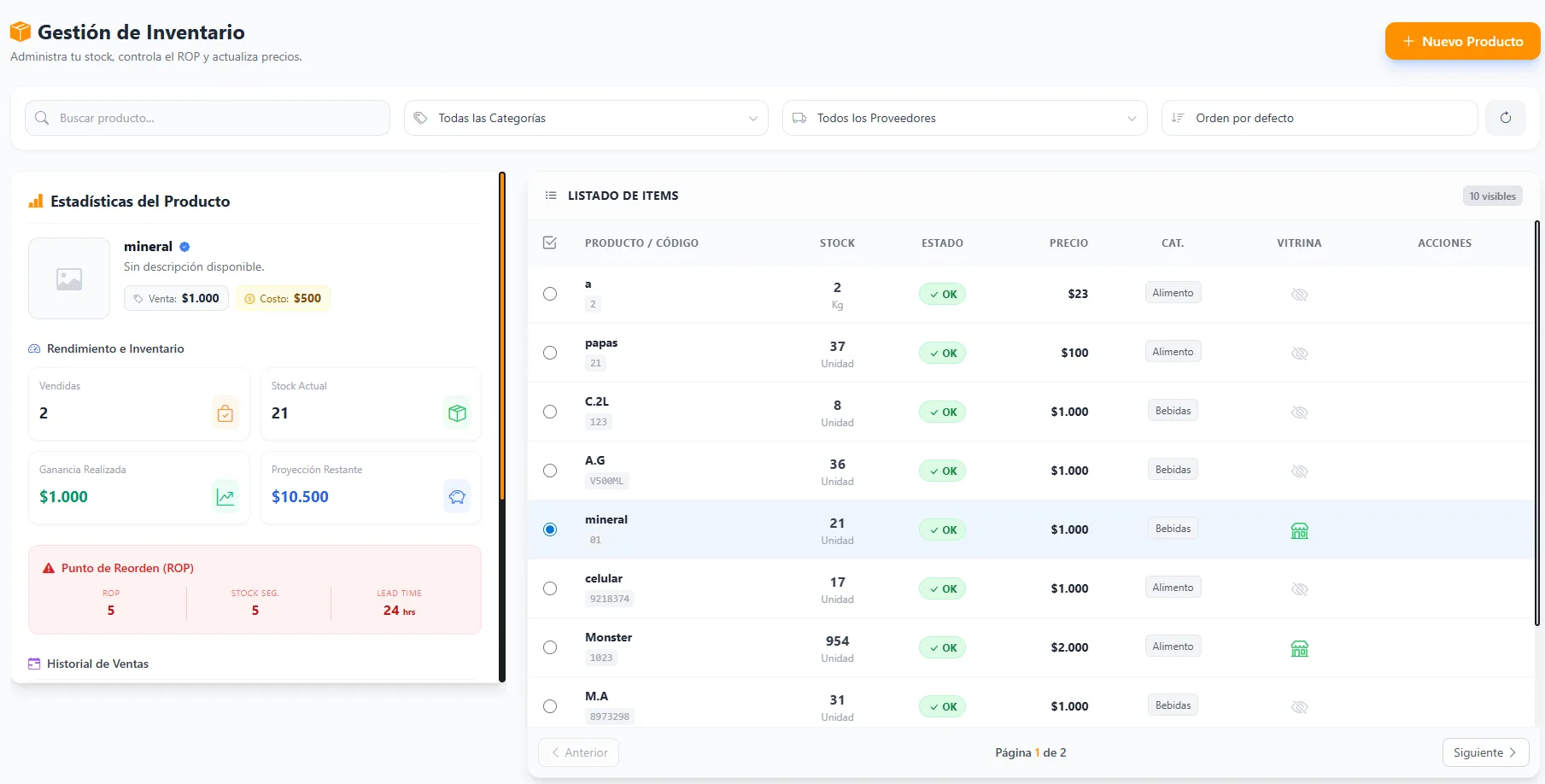Click the refresh icon button beside sort
The image size is (1545, 784).
tap(1505, 118)
